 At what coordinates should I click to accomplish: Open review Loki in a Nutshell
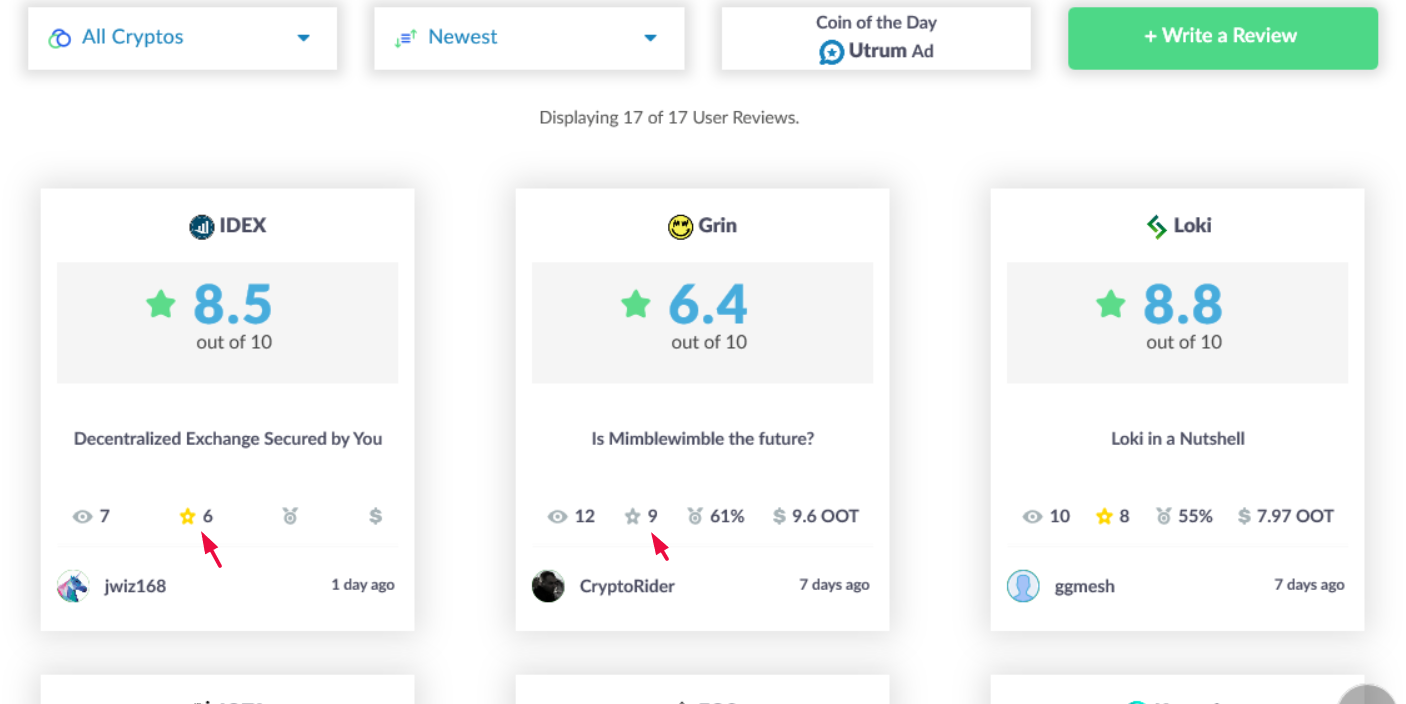(x=1178, y=439)
